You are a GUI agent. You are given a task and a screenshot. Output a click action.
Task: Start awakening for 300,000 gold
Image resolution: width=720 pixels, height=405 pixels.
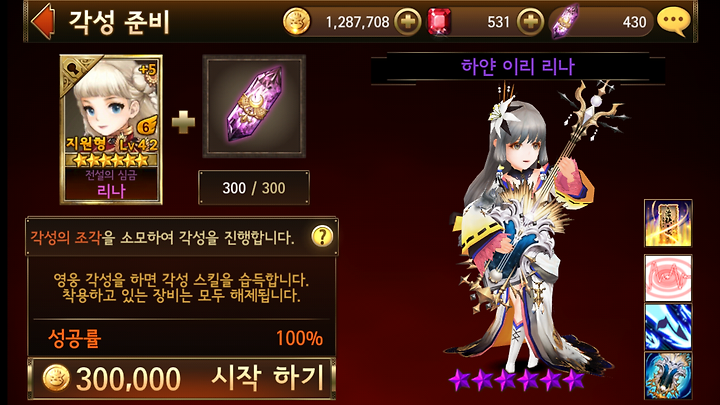tap(182, 378)
